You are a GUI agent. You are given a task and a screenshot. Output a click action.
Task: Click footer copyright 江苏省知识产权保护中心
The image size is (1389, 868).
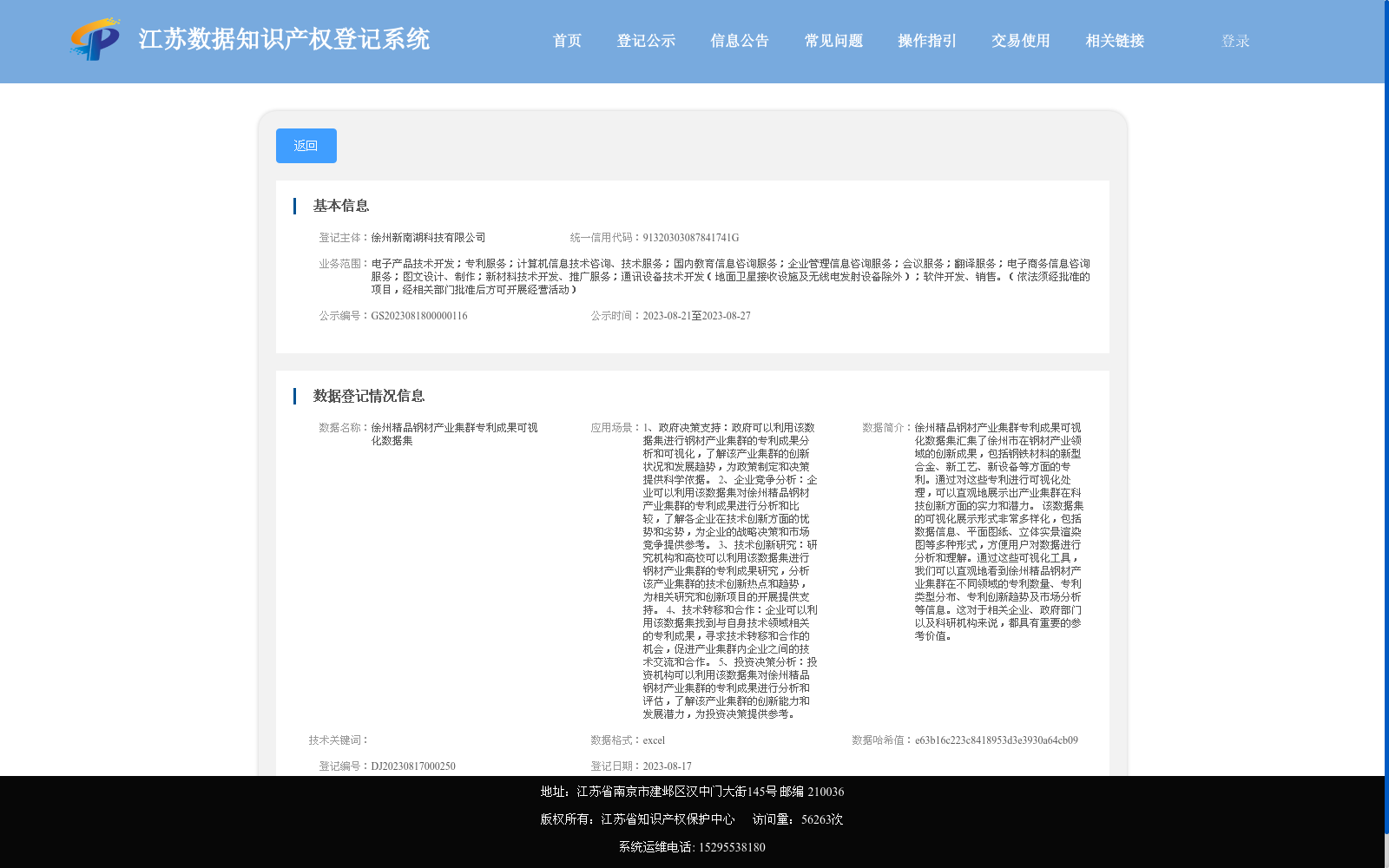coord(668,819)
